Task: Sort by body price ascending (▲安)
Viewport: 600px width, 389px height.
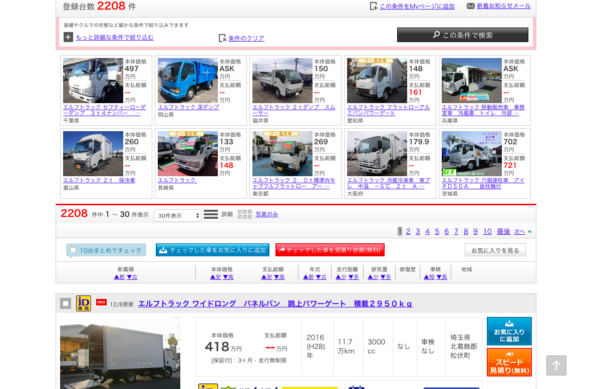Action: coord(215,277)
